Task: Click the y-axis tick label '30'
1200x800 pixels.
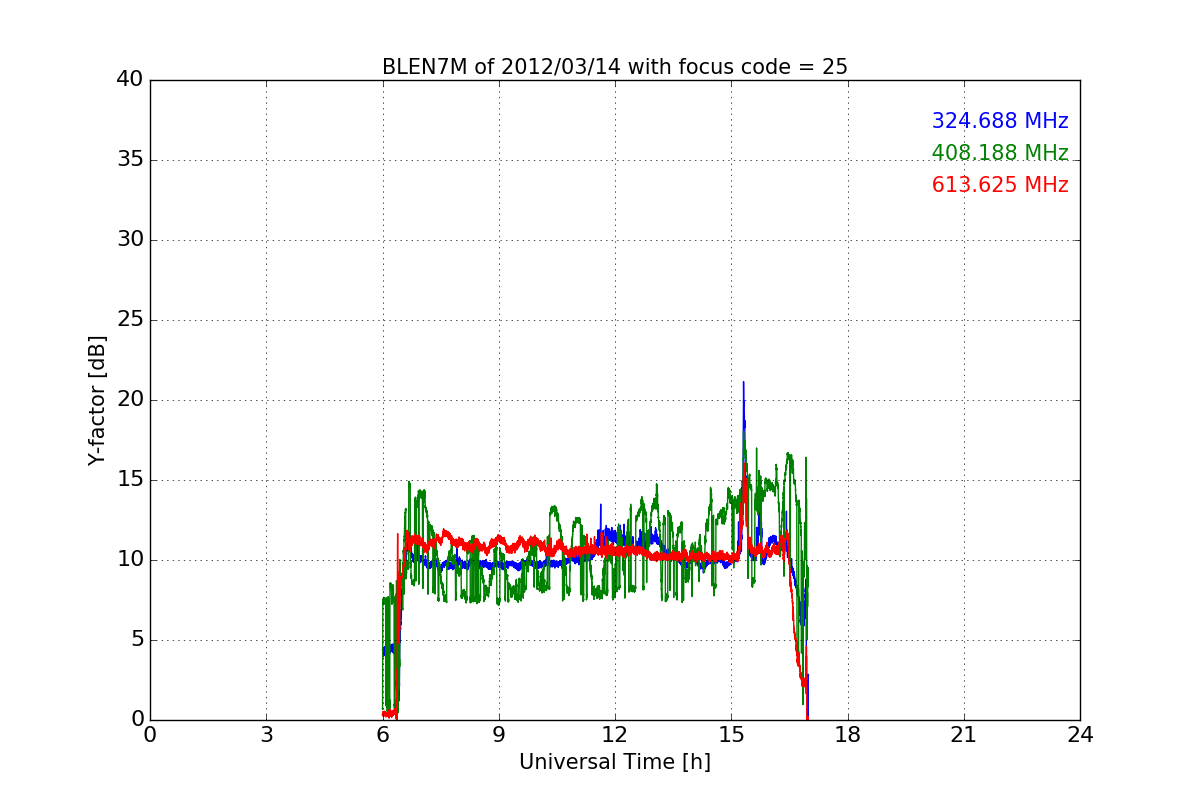Action: (x=130, y=240)
